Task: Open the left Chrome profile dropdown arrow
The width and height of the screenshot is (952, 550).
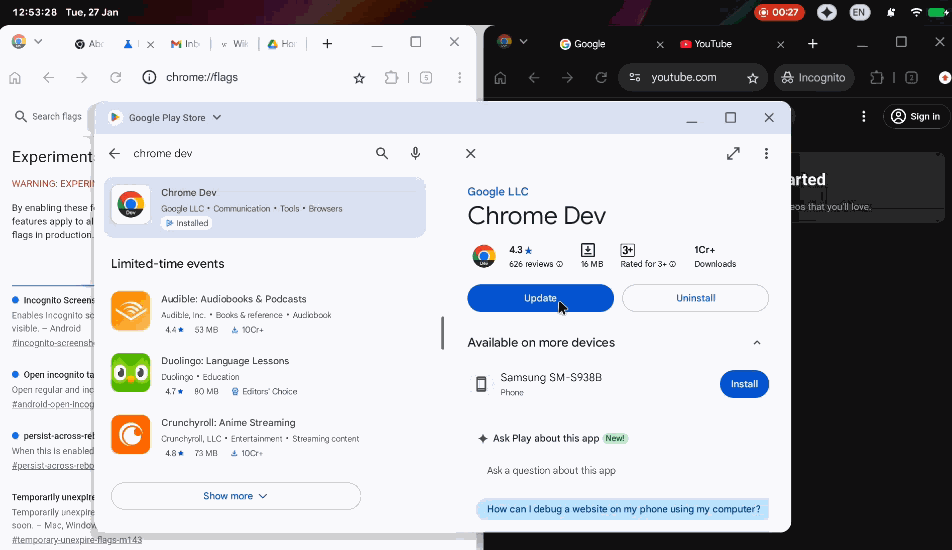Action: pyautogui.click(x=38, y=42)
